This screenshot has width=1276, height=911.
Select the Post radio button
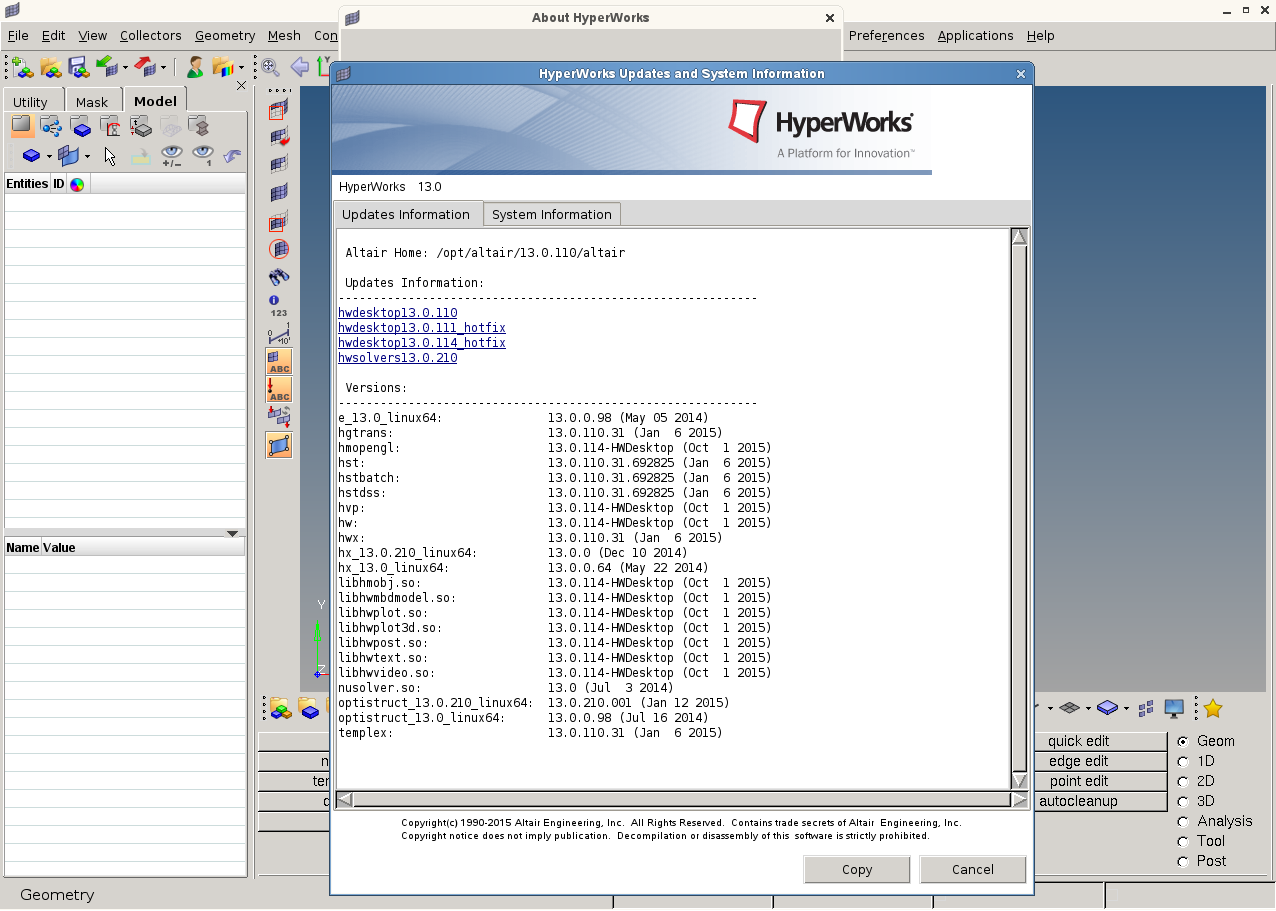1183,861
